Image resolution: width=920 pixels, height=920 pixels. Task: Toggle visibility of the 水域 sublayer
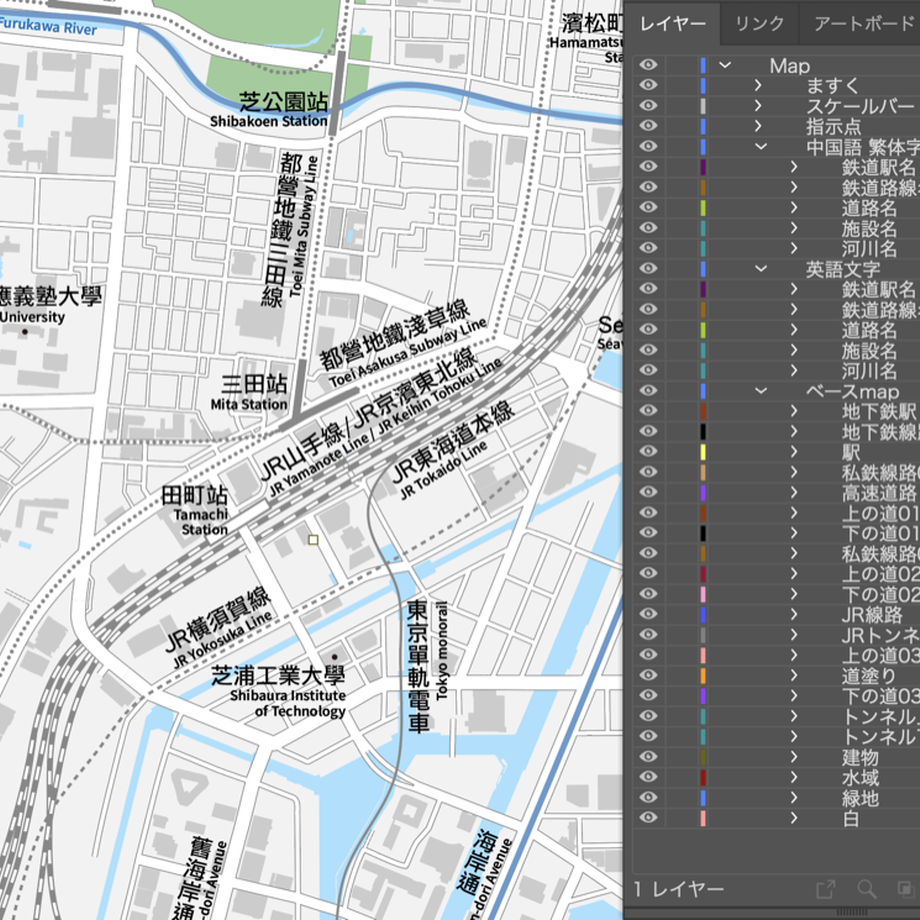[648, 777]
